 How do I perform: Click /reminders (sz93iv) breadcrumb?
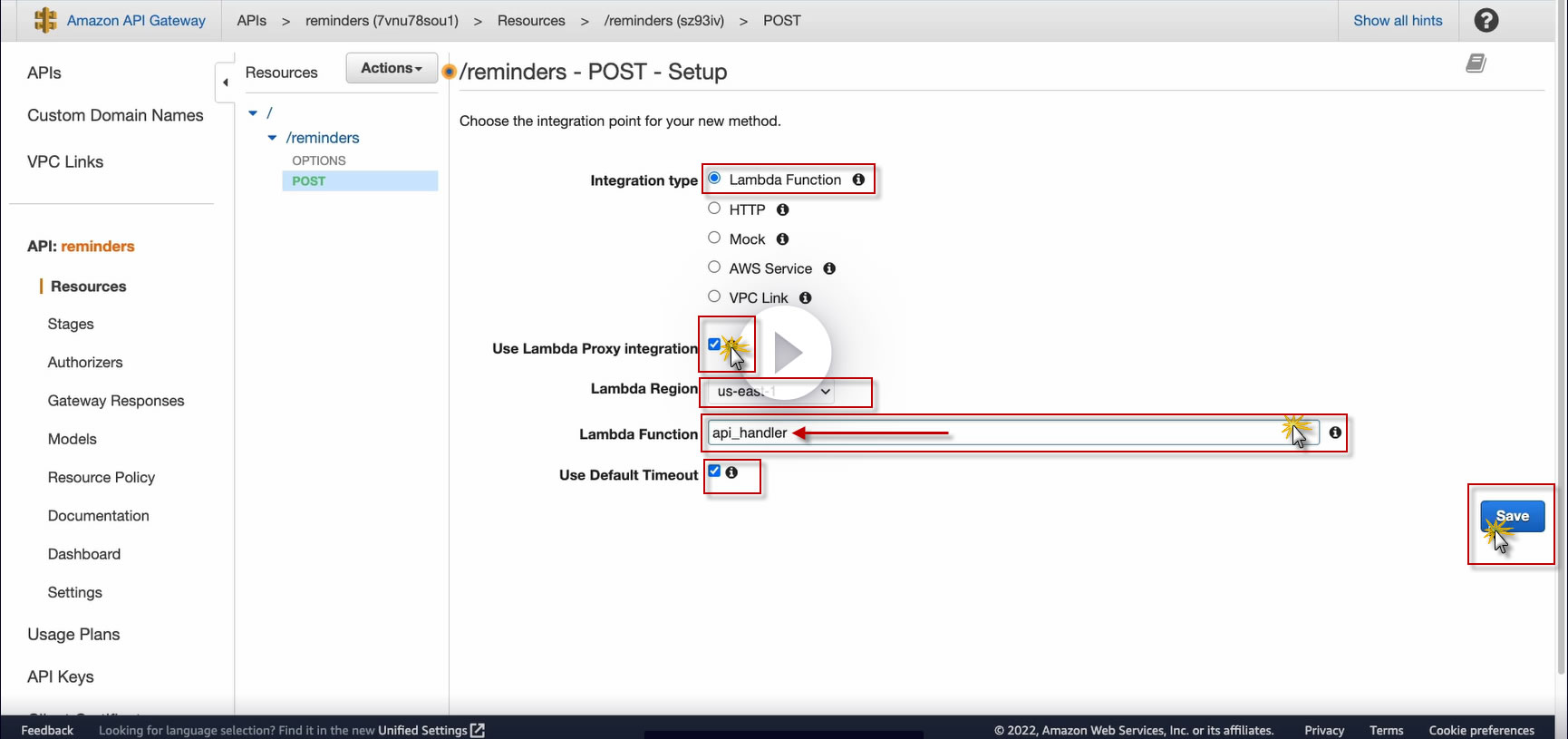[664, 20]
